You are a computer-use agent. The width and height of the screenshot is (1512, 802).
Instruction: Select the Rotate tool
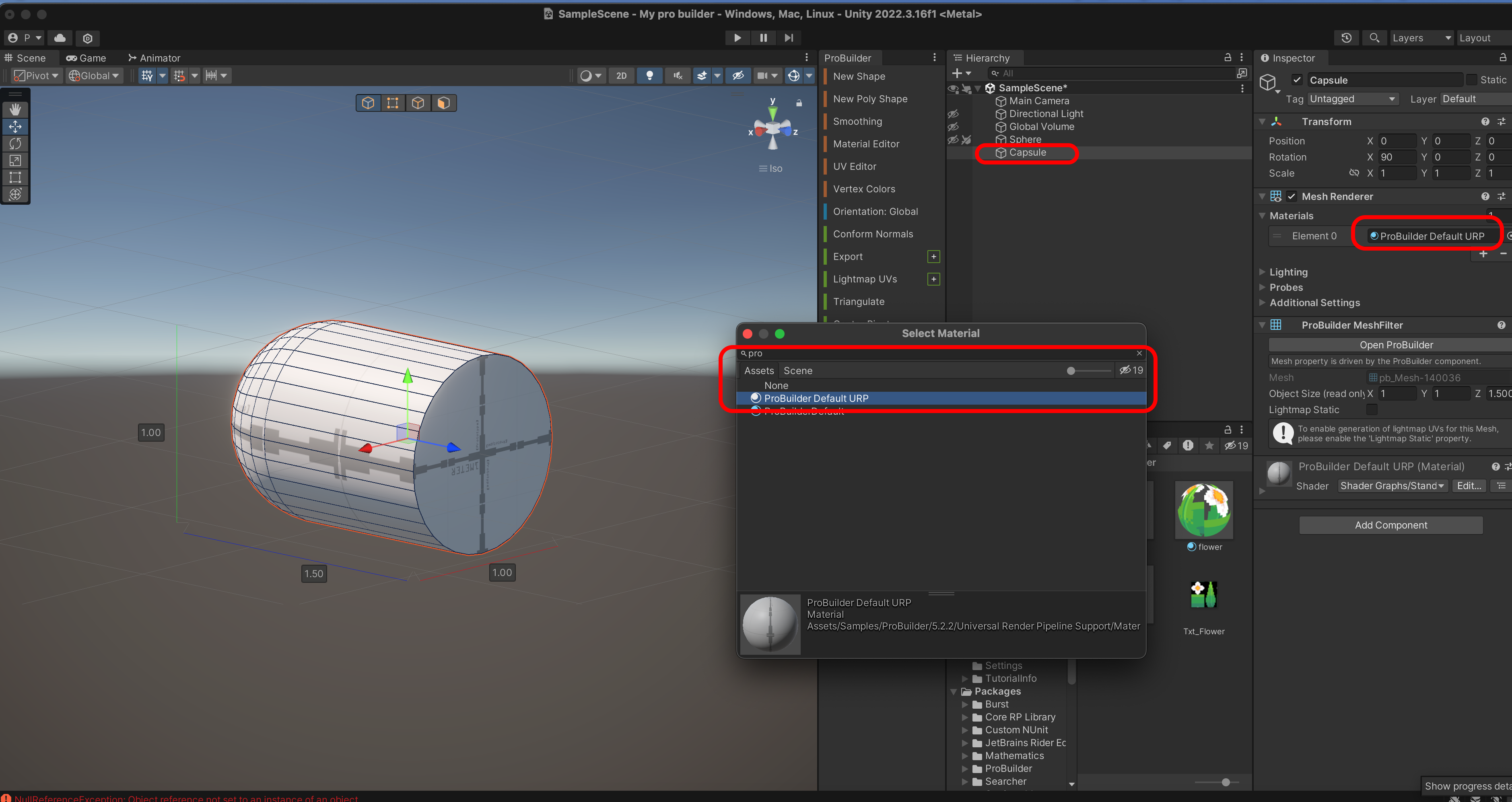pos(15,144)
